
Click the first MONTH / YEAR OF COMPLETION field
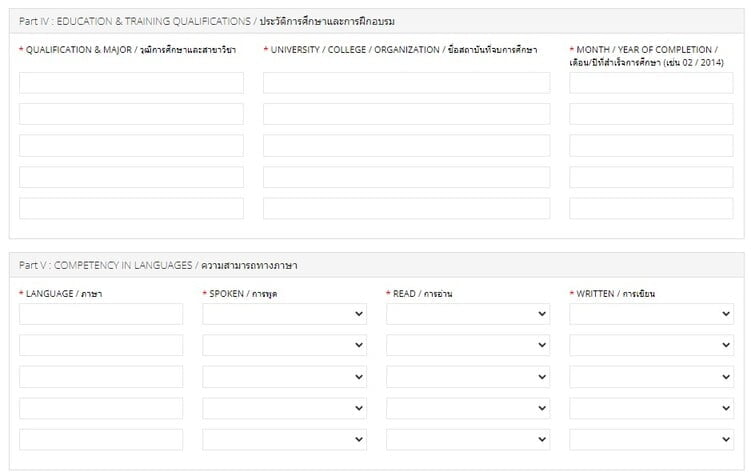[651, 83]
